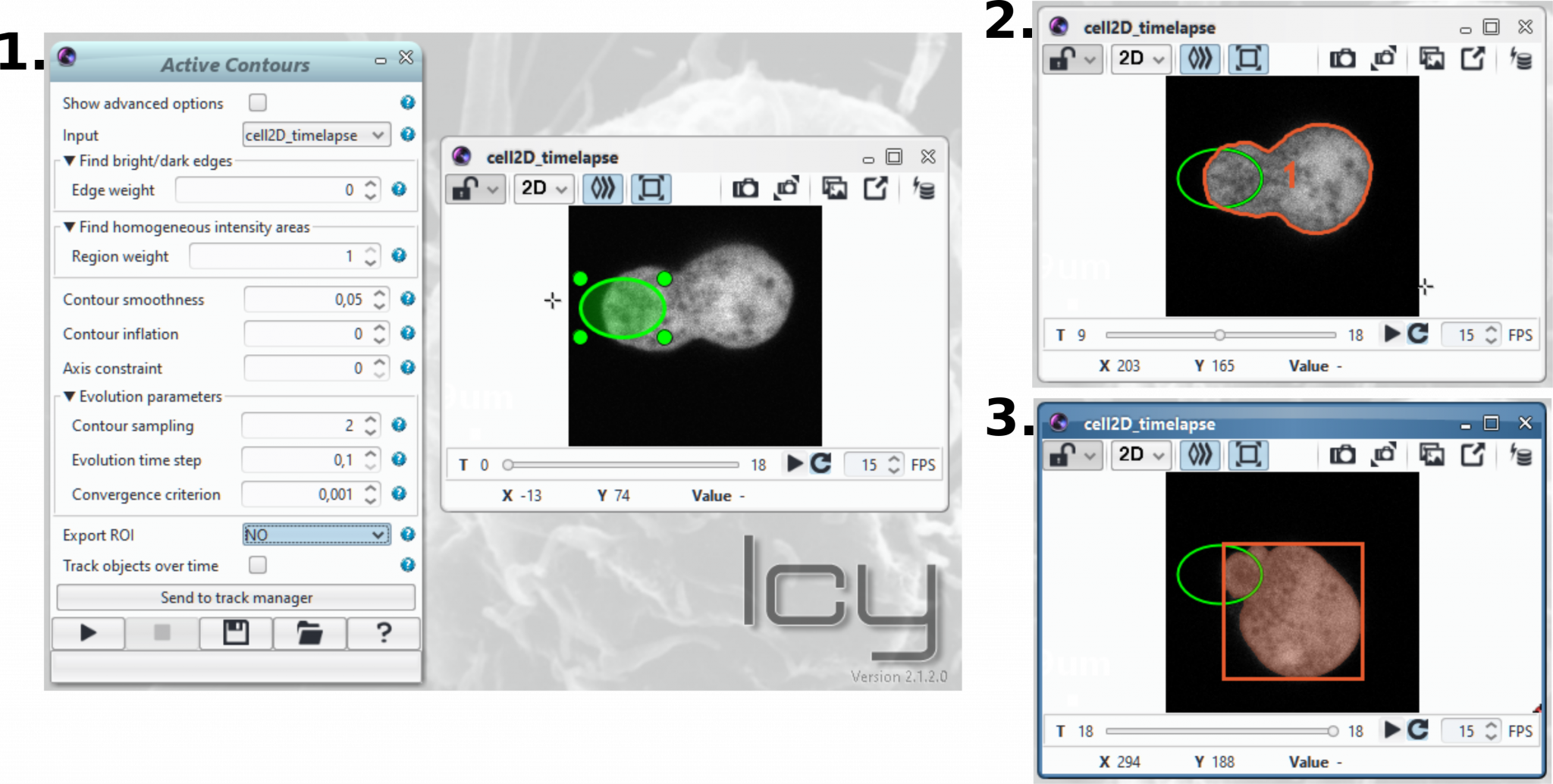1553x784 pixels.
Task: Open the Input dropdown showing cell2D_timelapse
Action: 315,134
